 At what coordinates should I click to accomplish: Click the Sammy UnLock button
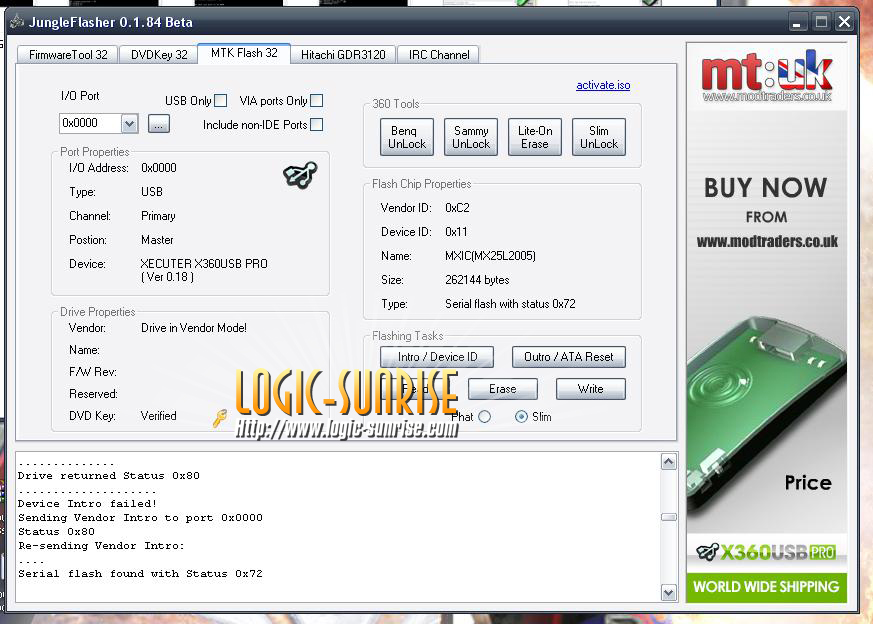click(x=471, y=137)
